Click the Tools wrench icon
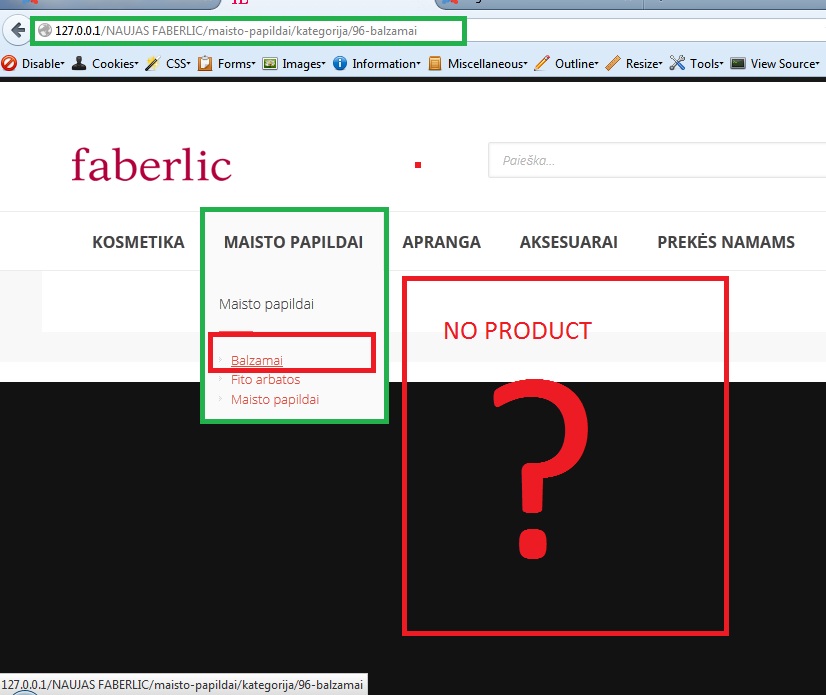This screenshot has width=826, height=695. pos(677,63)
